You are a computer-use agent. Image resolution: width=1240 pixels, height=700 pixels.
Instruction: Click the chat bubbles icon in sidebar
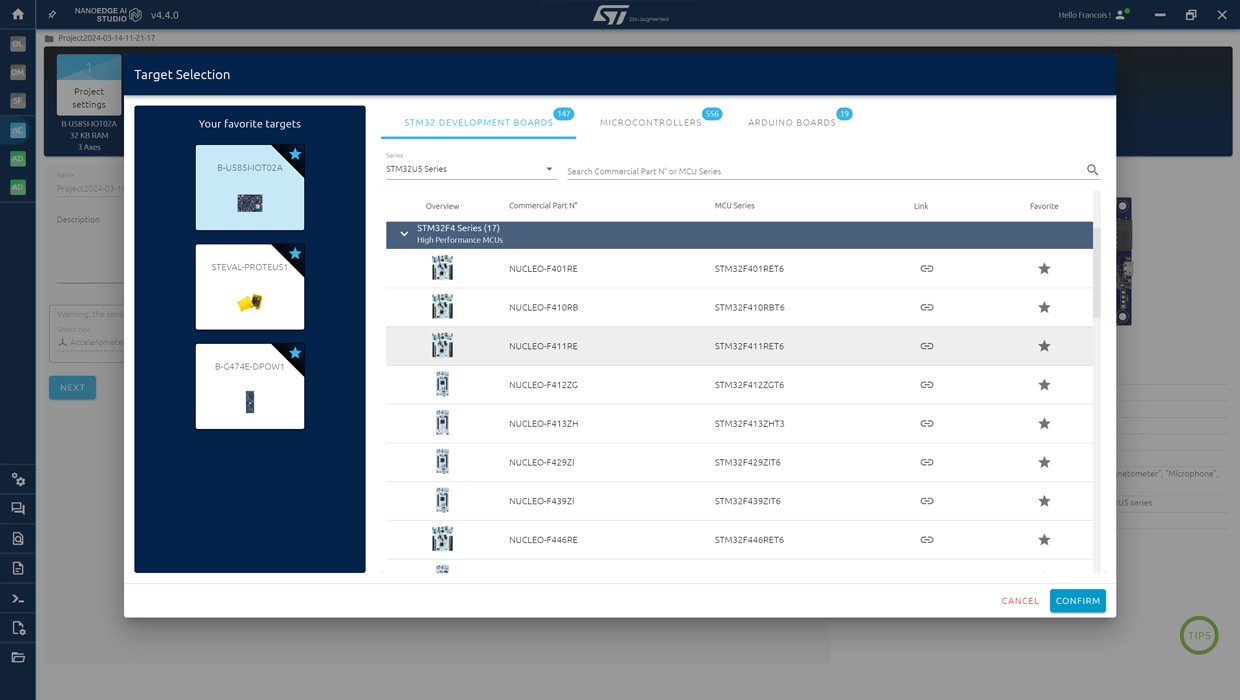click(x=18, y=509)
